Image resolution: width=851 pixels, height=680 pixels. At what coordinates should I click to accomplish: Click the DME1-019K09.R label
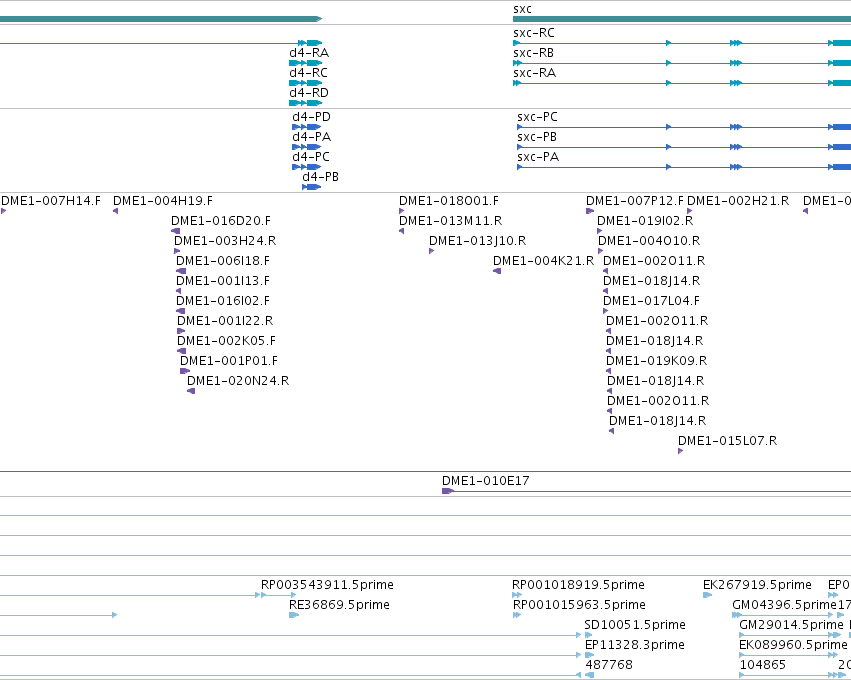click(x=657, y=361)
